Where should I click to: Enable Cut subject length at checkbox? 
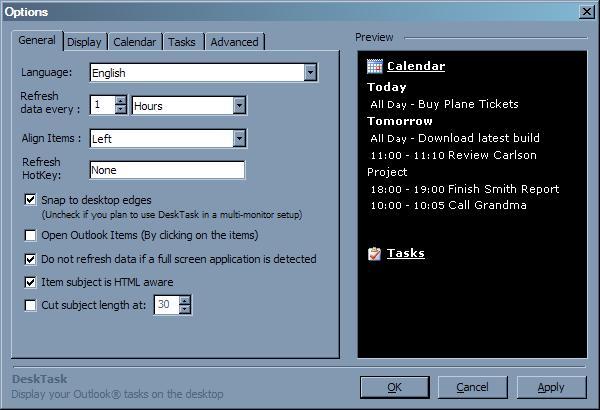coord(30,305)
